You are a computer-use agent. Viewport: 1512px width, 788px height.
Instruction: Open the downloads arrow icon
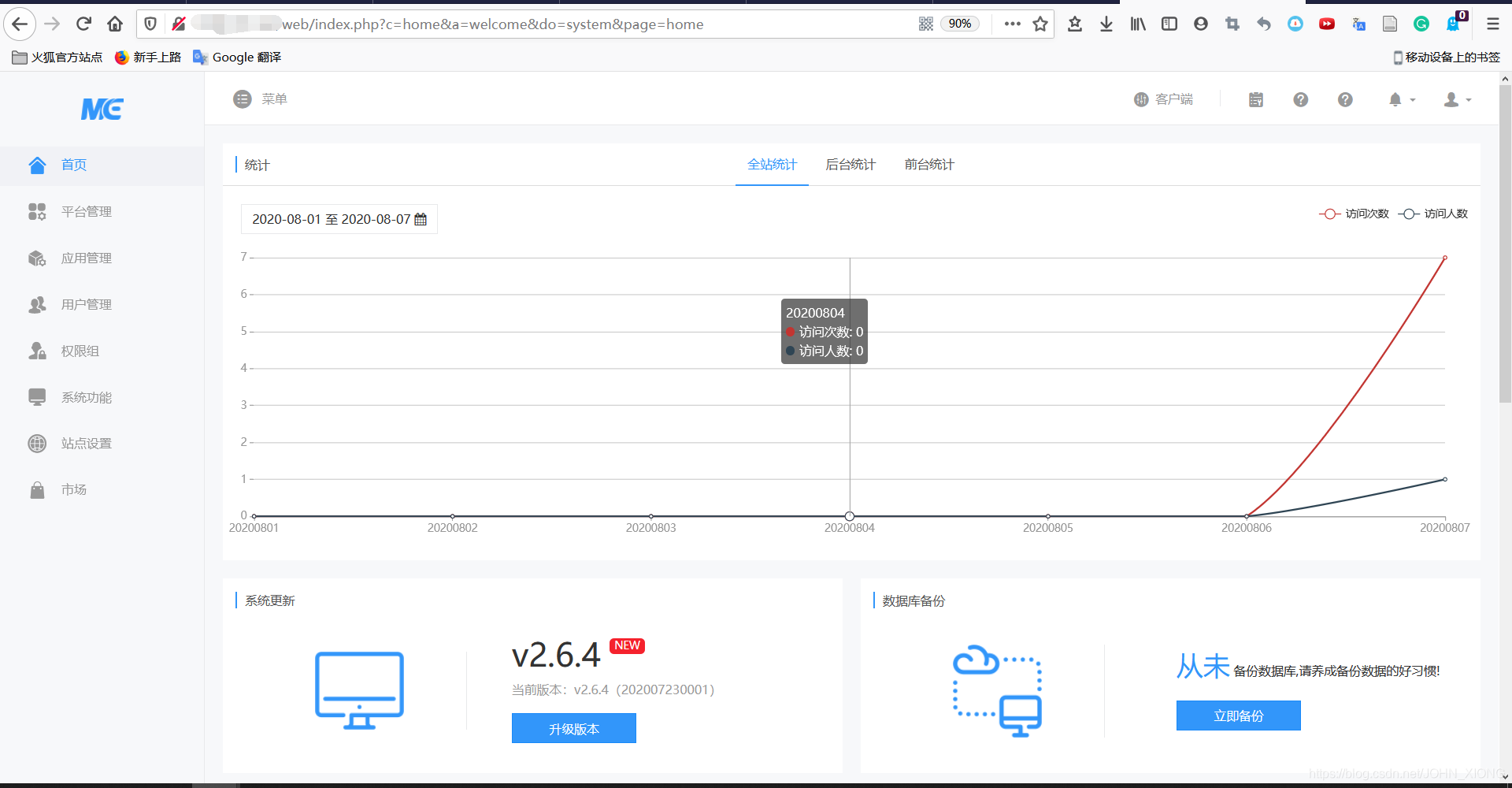1106,24
